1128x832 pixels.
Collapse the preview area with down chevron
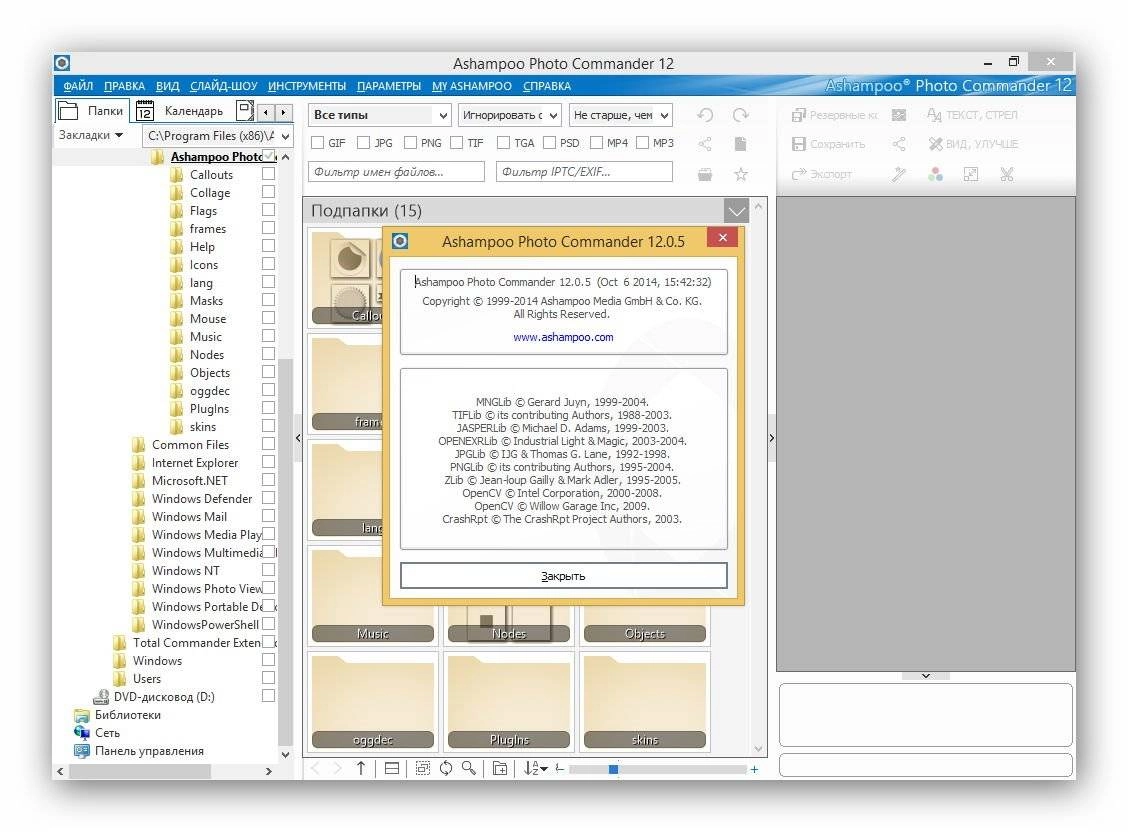pos(926,676)
